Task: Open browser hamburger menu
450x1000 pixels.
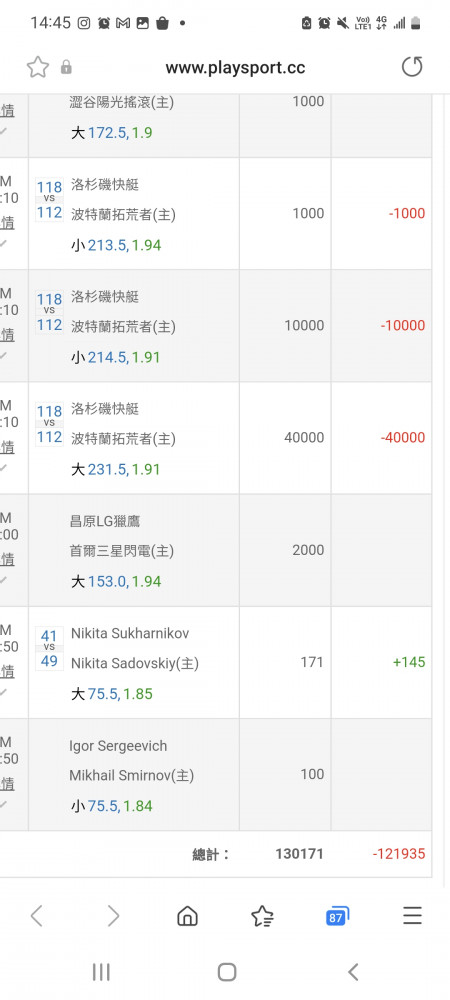Action: click(412, 916)
